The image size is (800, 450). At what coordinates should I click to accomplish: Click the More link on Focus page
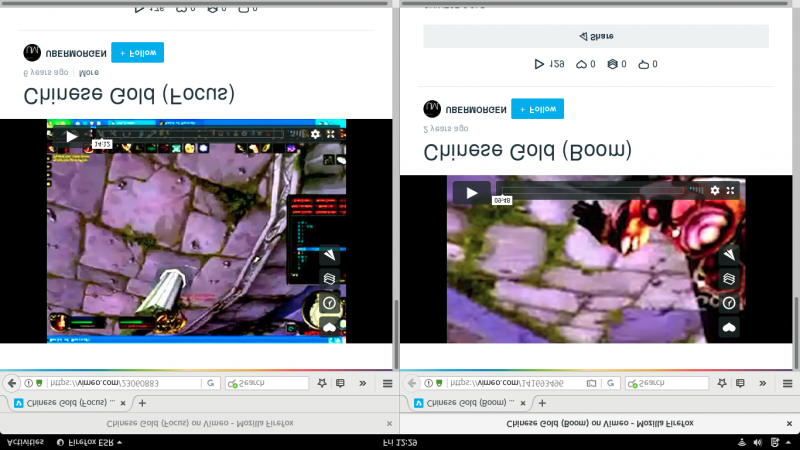[89, 72]
